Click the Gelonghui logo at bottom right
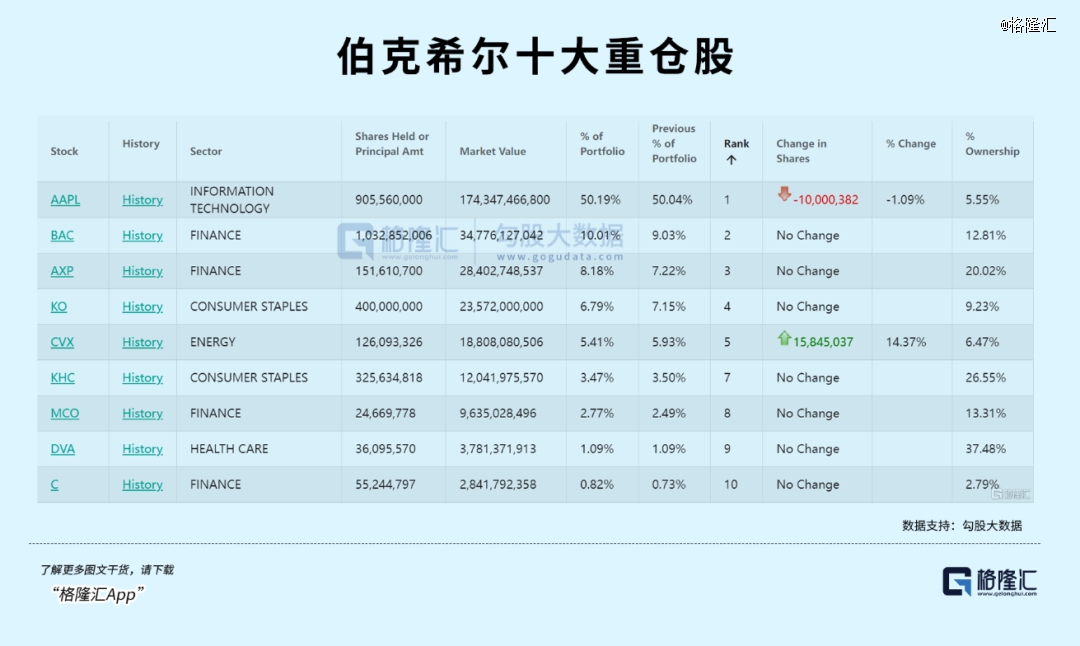Image resolution: width=1080 pixels, height=646 pixels. pos(989,582)
